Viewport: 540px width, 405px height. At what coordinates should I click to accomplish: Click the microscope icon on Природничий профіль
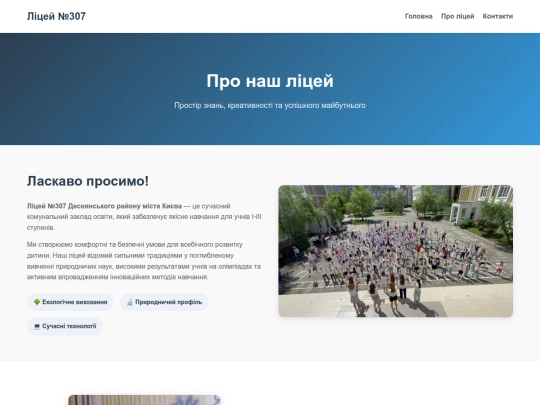[130, 302]
